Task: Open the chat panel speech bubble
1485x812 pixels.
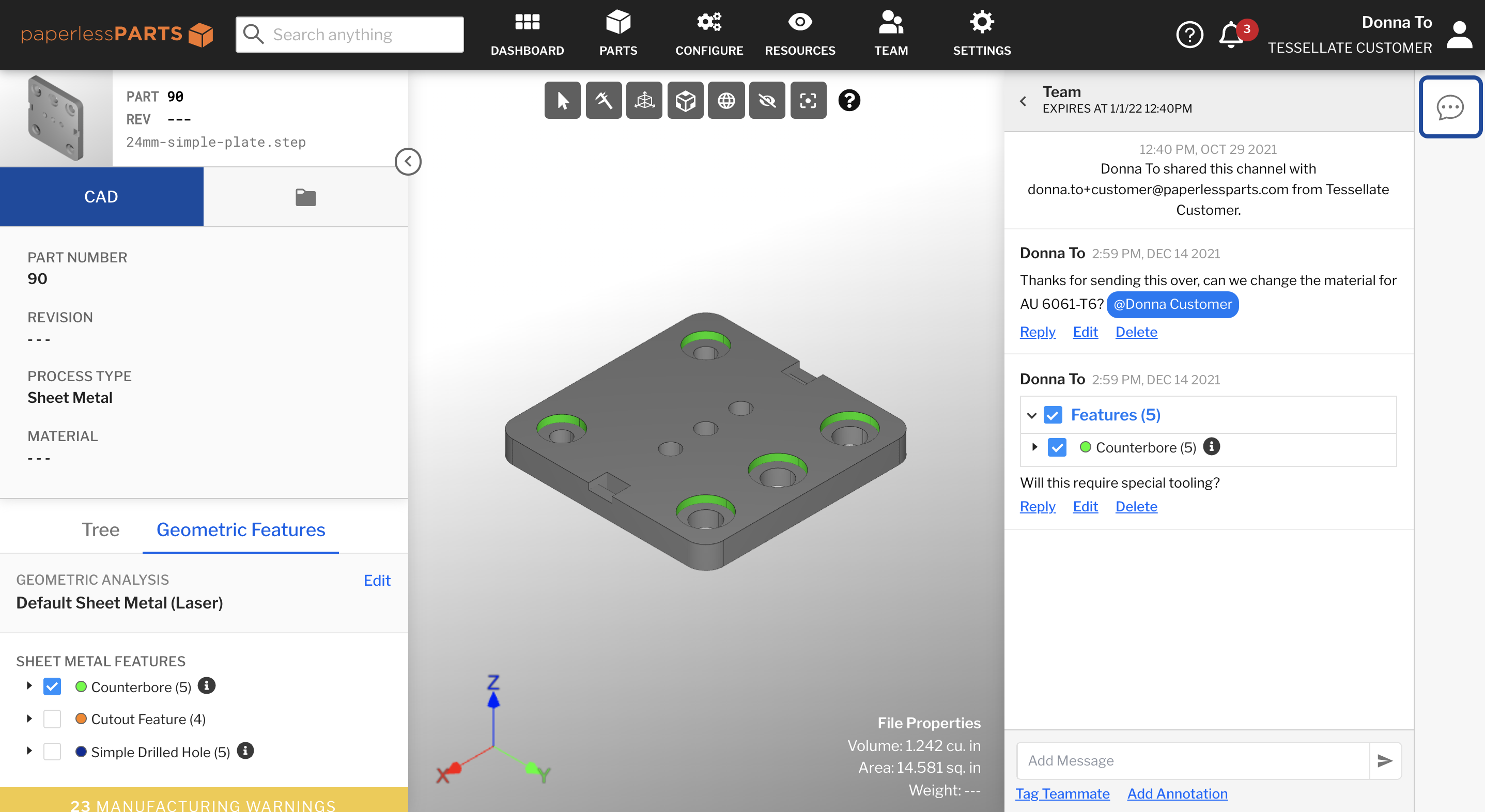Action: coord(1450,107)
